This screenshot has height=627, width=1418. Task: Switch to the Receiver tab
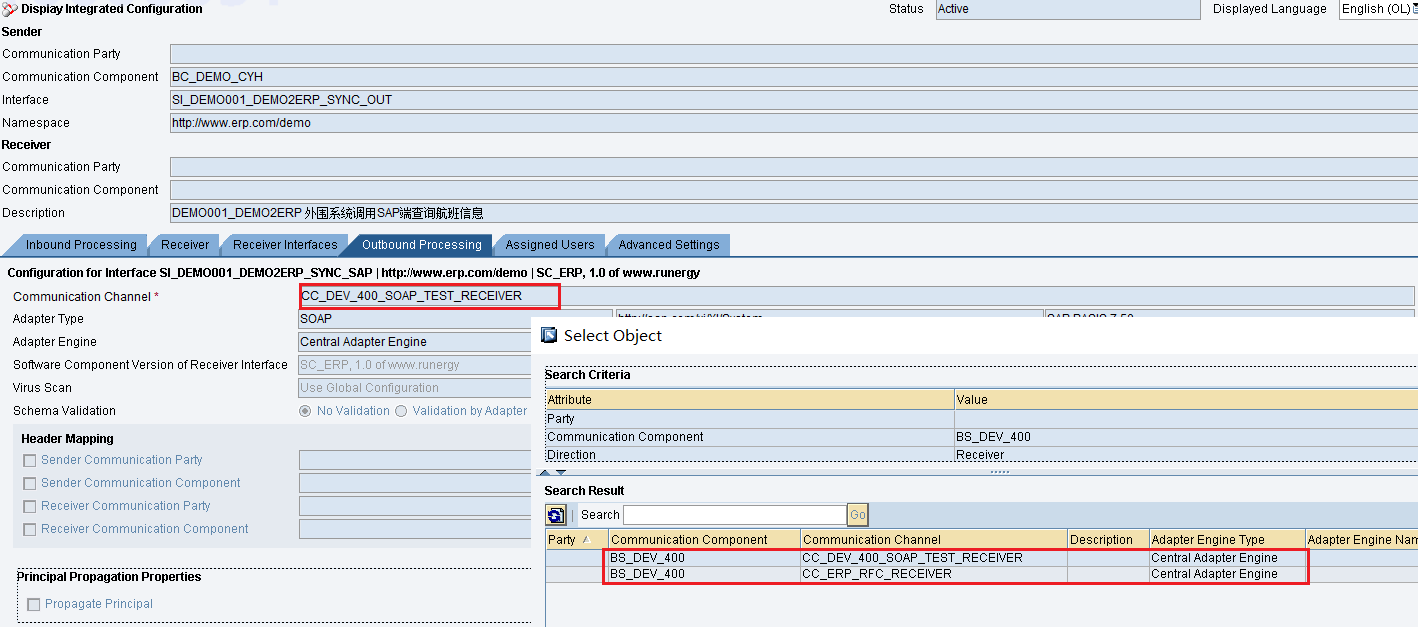pos(185,245)
